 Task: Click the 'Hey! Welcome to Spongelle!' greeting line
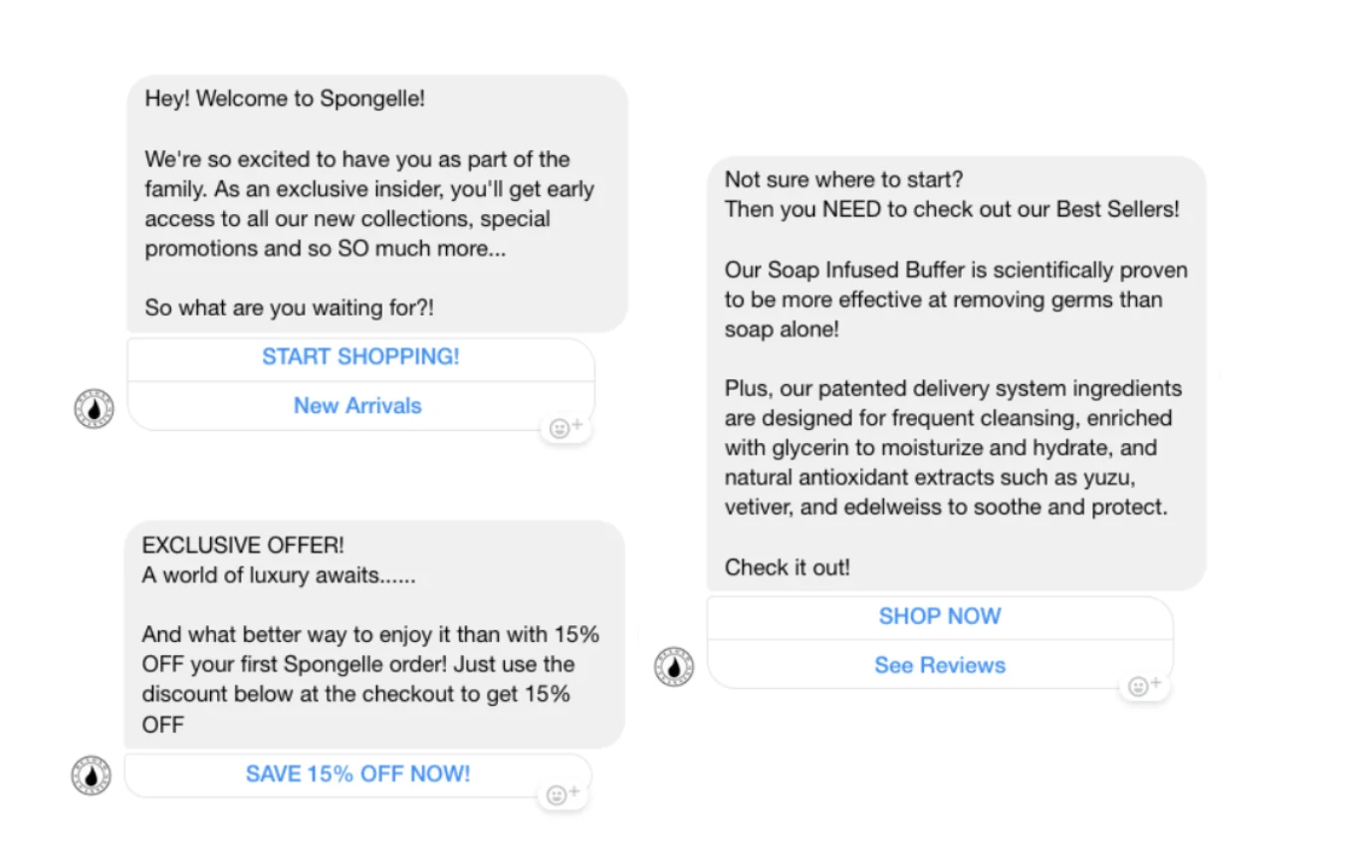click(285, 99)
